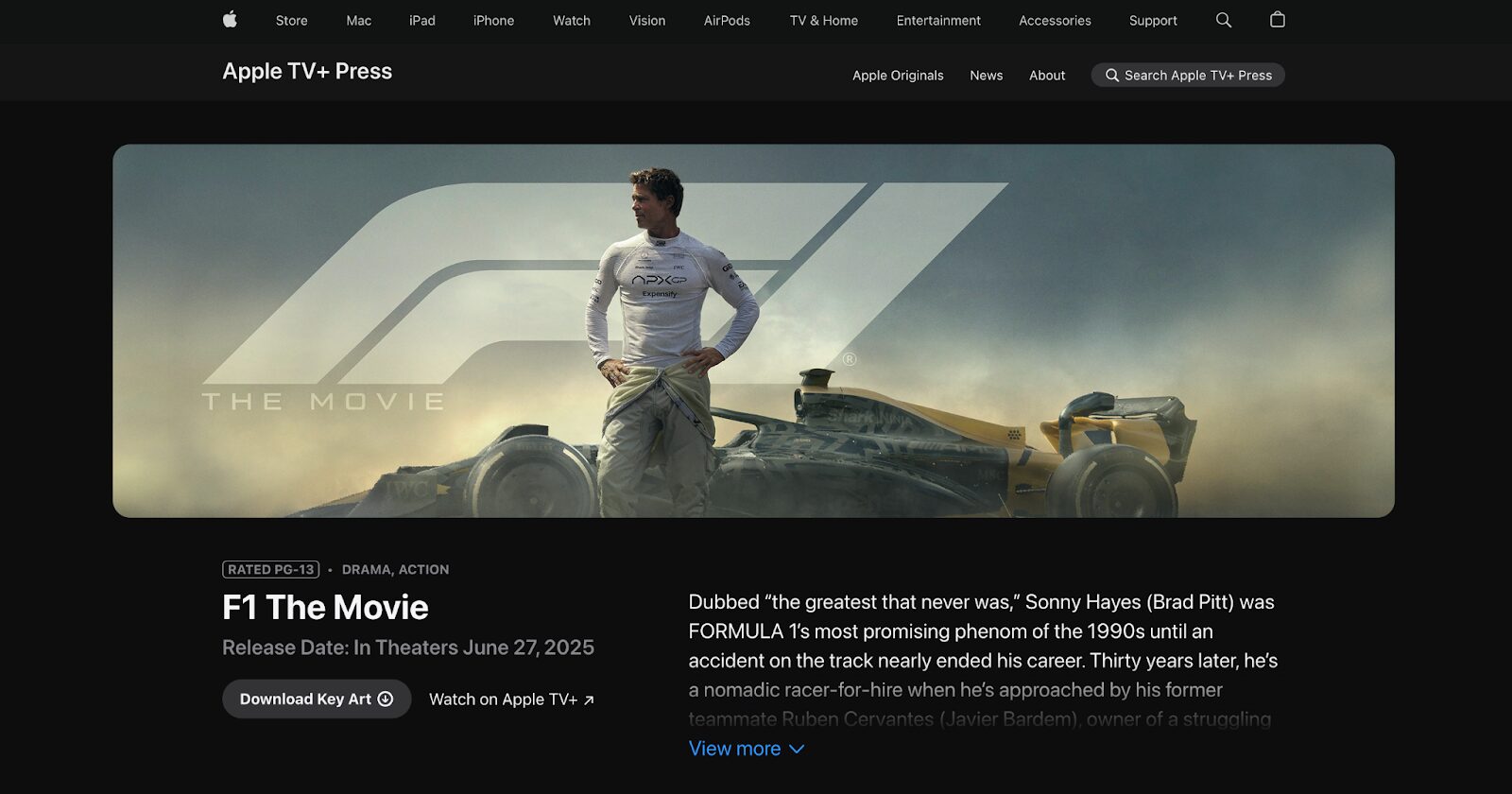This screenshot has height=794, width=1512.
Task: Open the Entertainment menu
Action: [938, 21]
